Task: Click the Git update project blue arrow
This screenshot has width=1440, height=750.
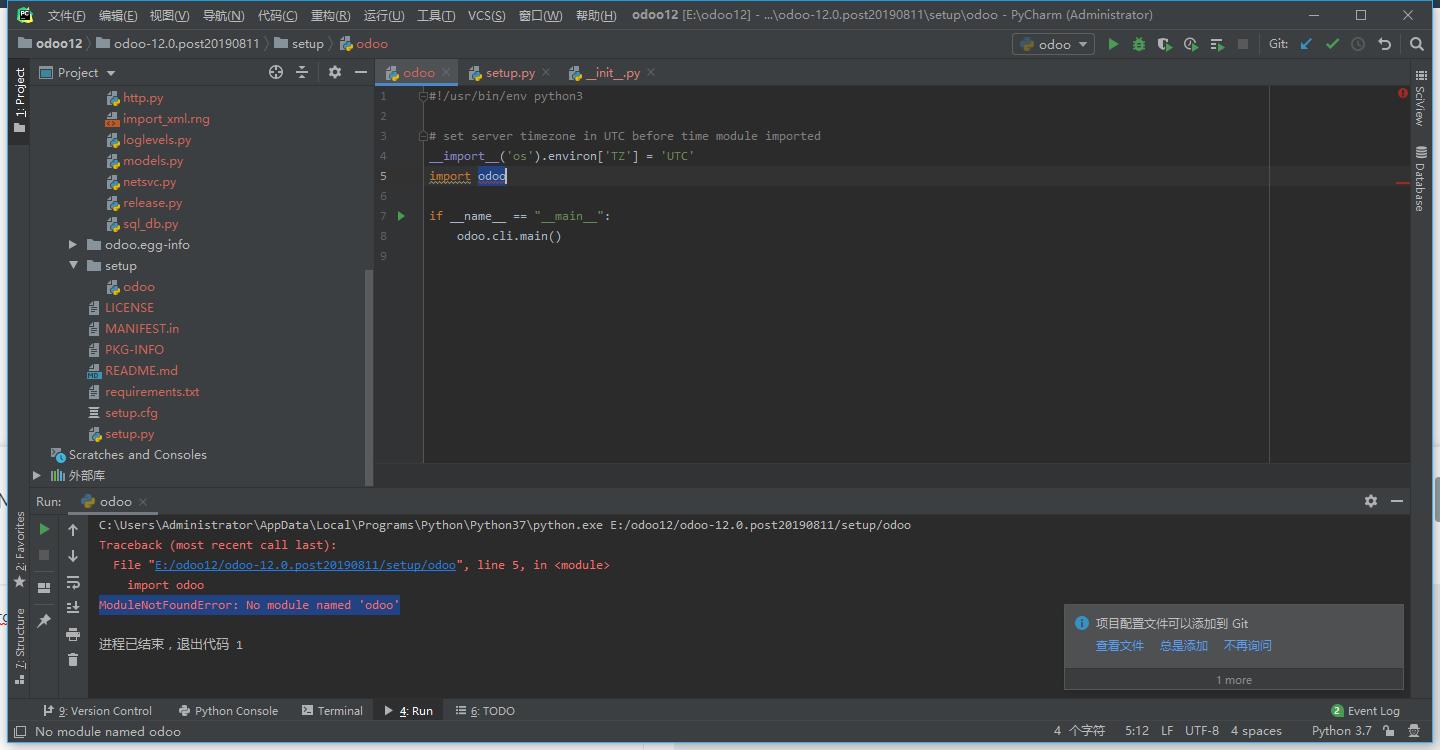Action: click(1306, 44)
